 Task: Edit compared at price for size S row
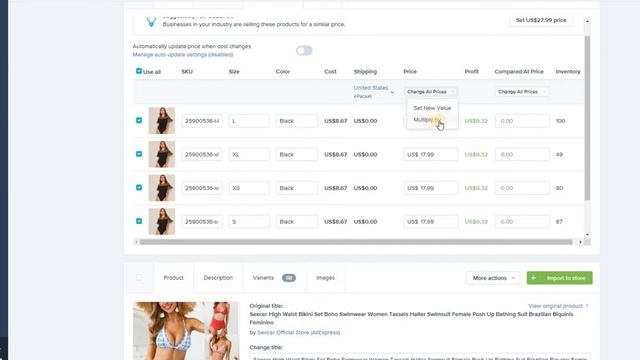pyautogui.click(x=522, y=221)
